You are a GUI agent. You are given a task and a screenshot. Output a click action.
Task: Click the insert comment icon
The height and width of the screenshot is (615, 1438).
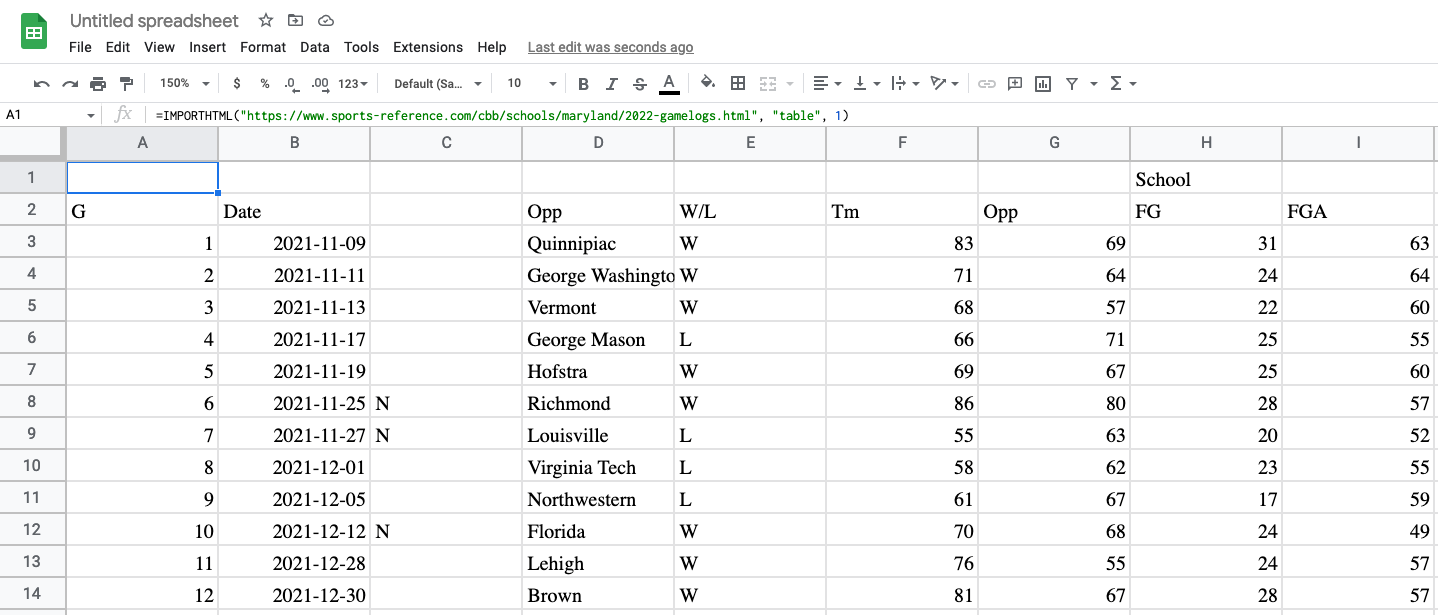click(x=1014, y=83)
